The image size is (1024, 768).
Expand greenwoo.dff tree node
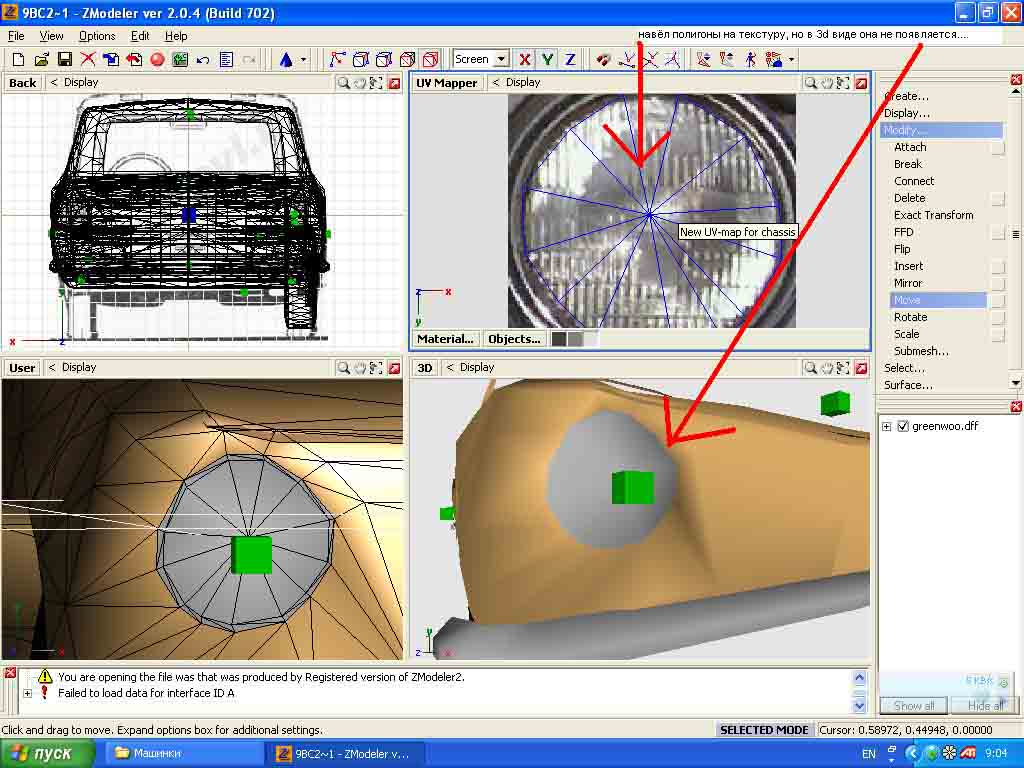886,427
